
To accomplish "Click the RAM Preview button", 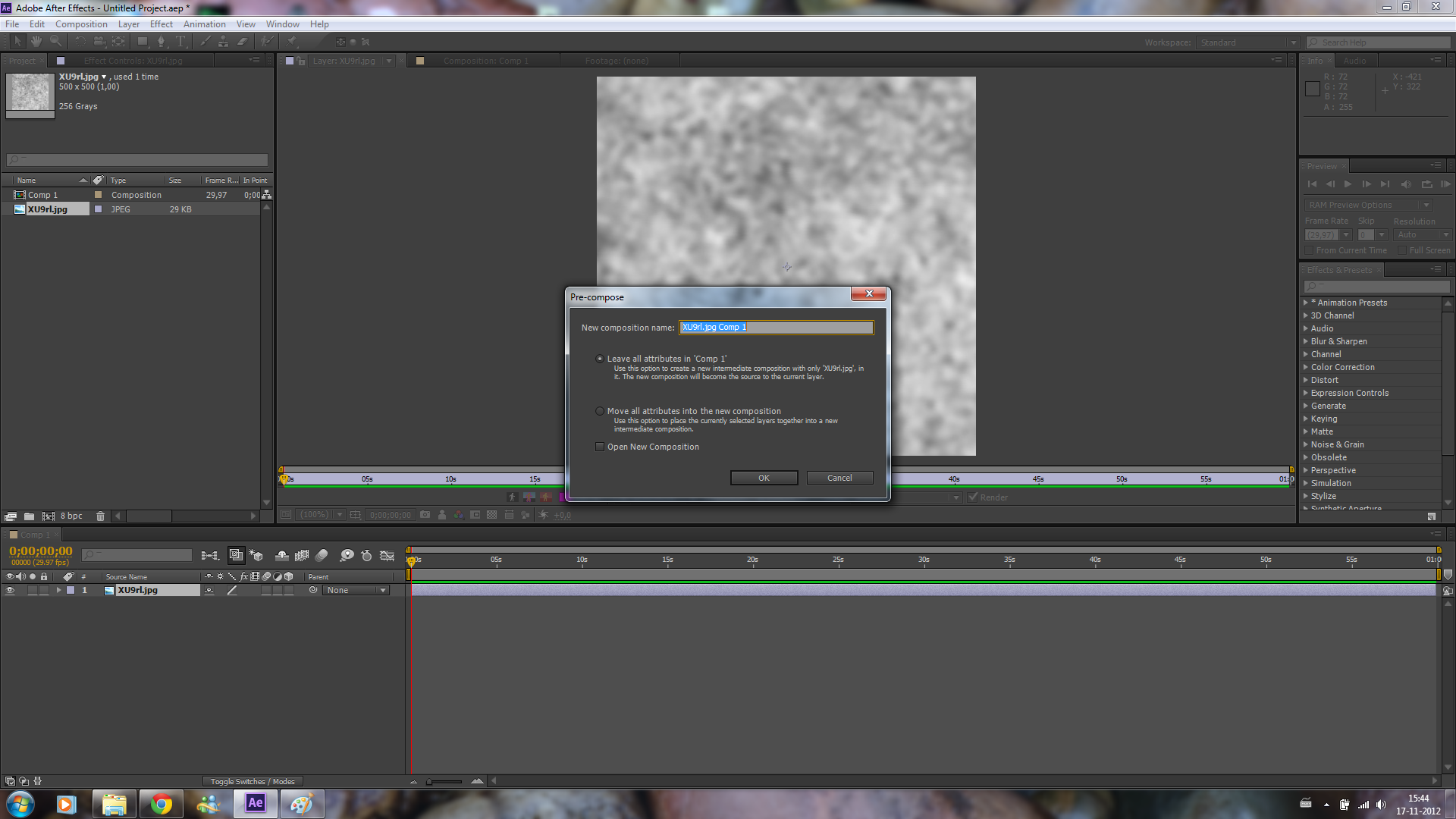I will 1445,184.
